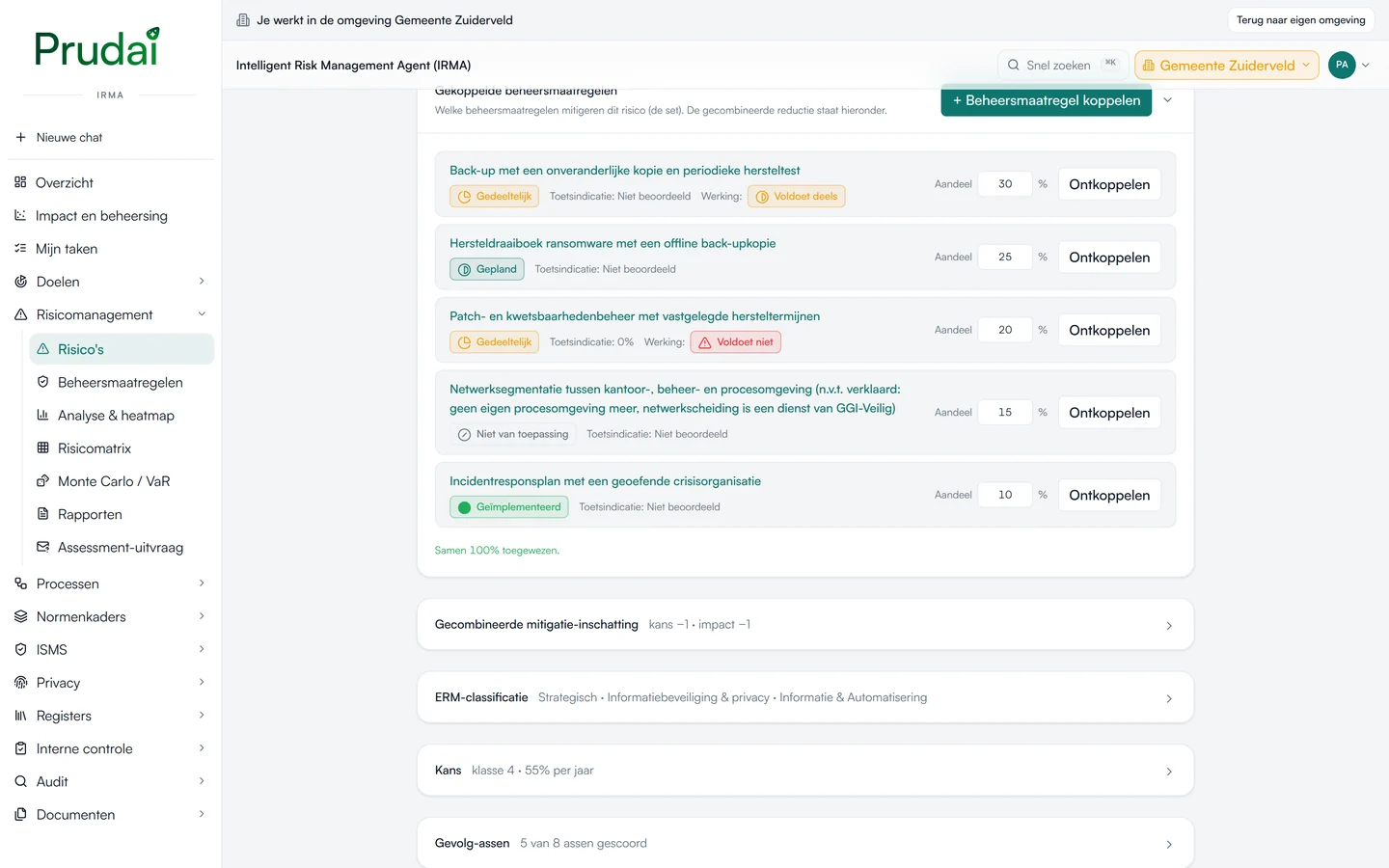Click the Overzicht grid icon
Viewport: 1389px width, 868px height.
[20, 182]
